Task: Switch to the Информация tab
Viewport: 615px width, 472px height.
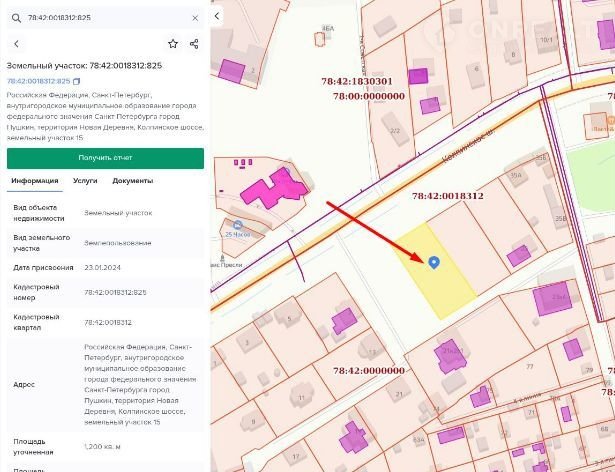Action: 35,181
